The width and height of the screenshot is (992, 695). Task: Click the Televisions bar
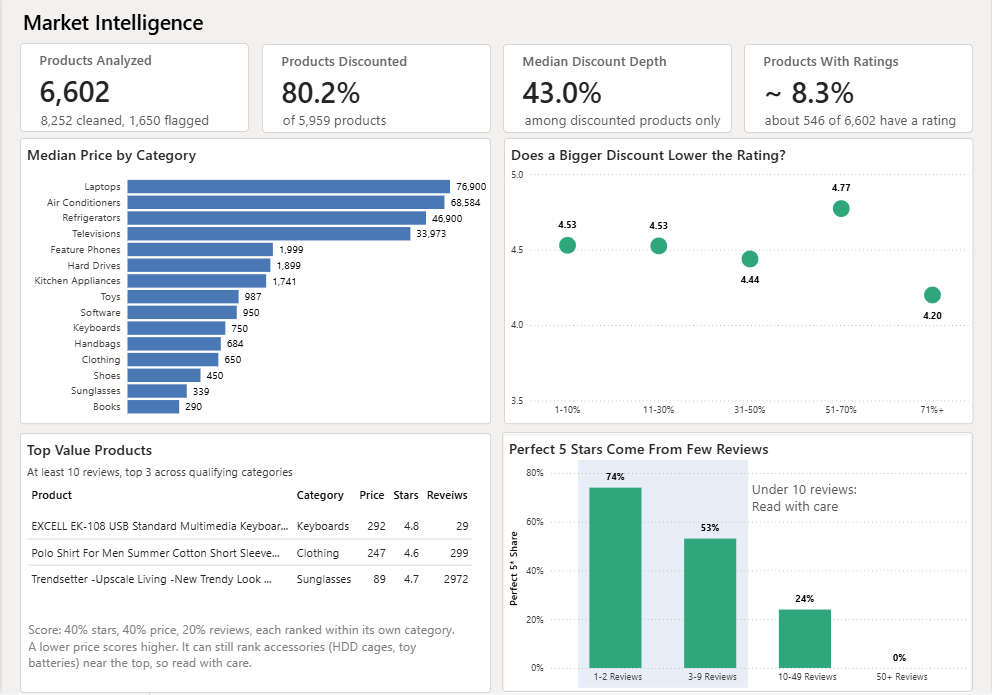coord(269,234)
